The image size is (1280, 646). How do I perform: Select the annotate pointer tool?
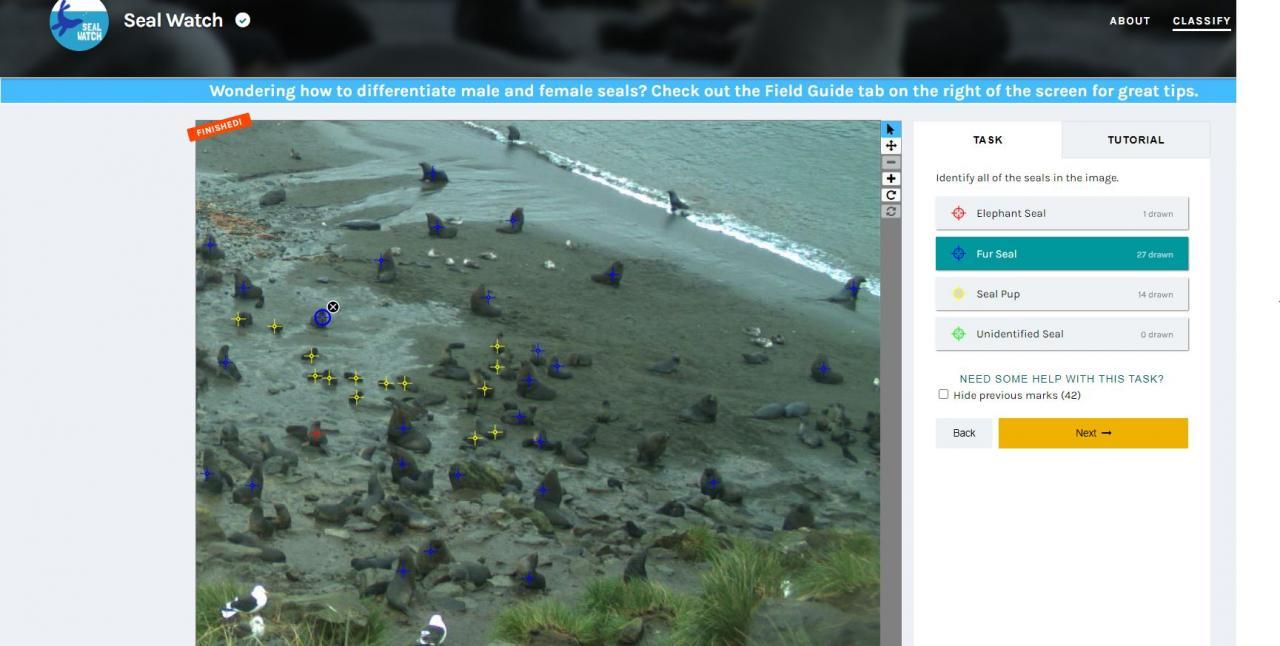coord(891,129)
